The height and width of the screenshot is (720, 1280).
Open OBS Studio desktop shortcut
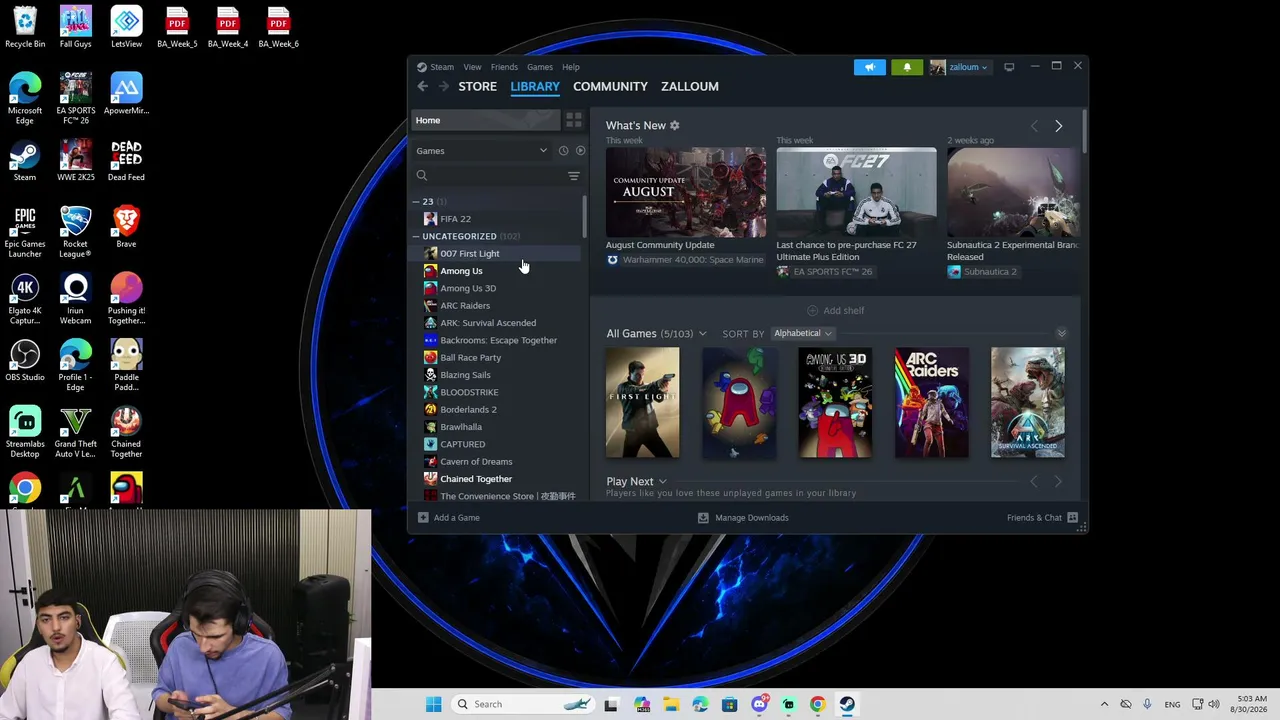click(25, 360)
